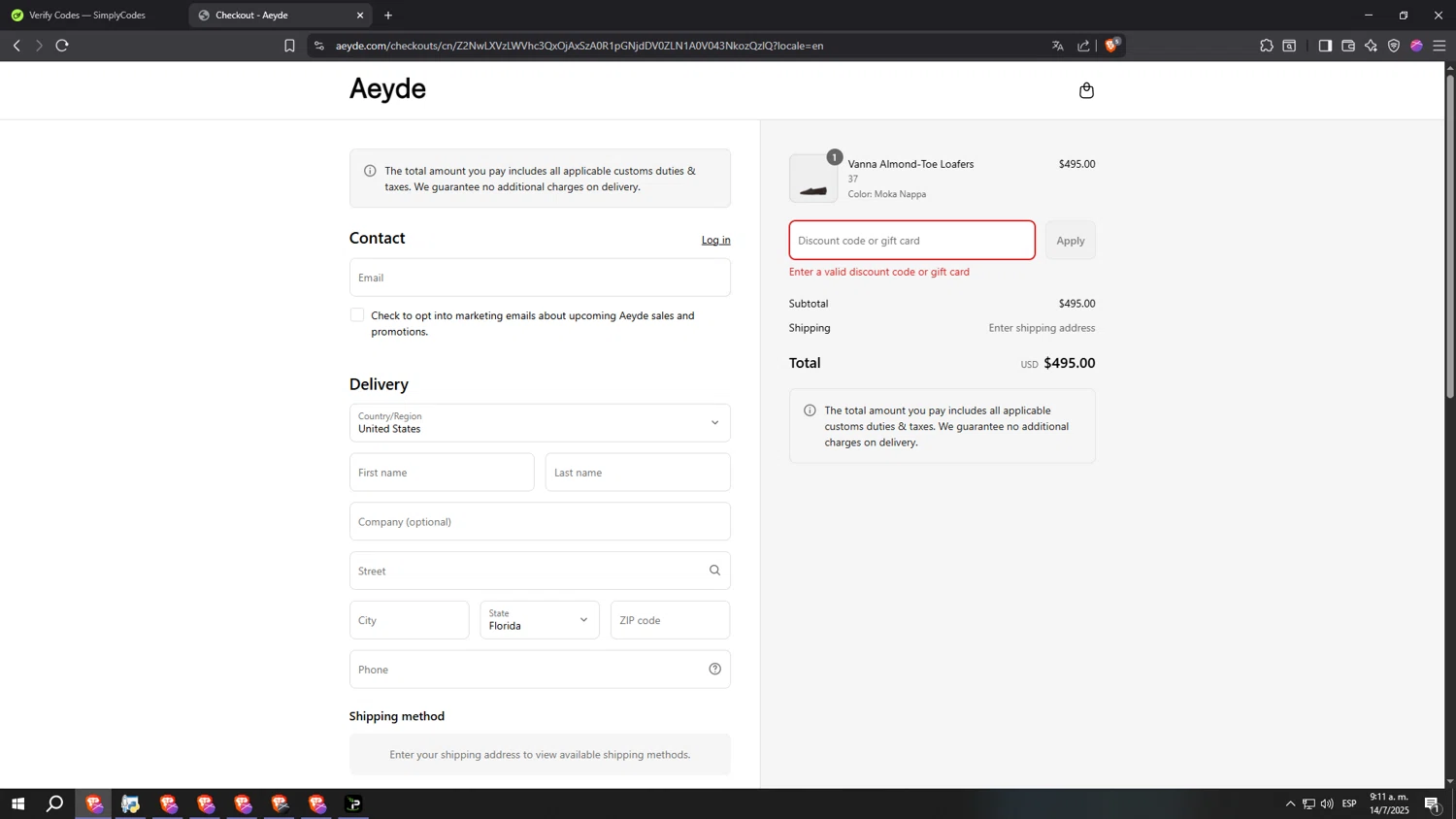Open Brave VPN shield icon
Screen dimensions: 1456x819
[1394, 46]
